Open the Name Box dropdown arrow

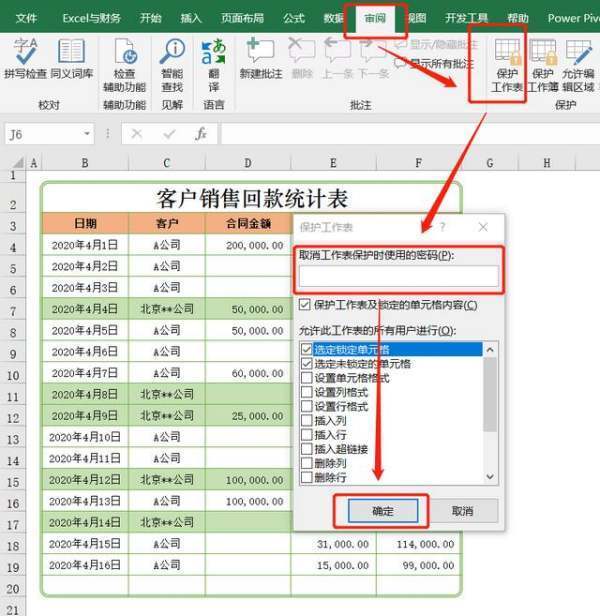click(x=87, y=134)
